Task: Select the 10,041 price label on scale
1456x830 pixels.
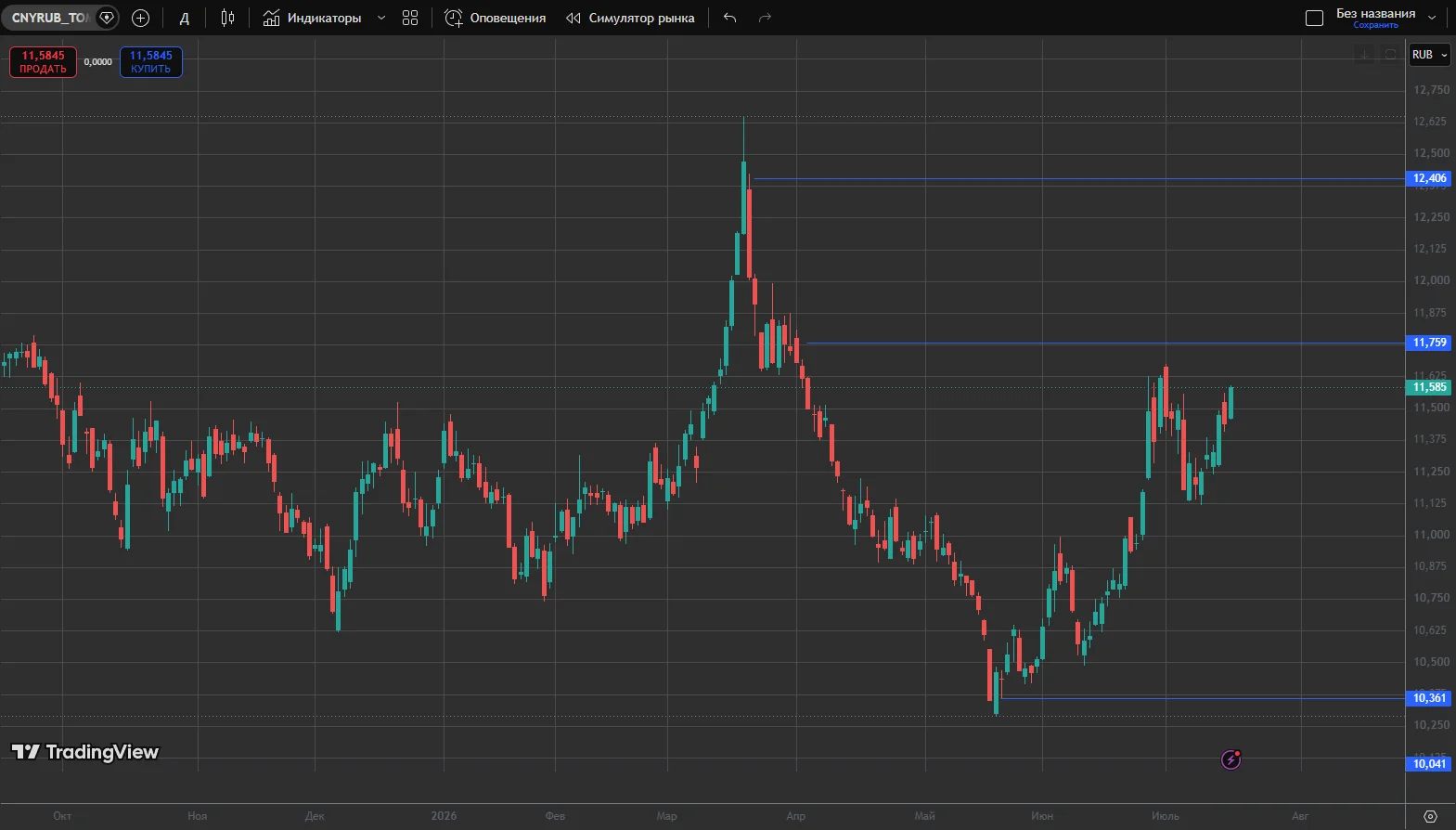Action: tap(1429, 764)
